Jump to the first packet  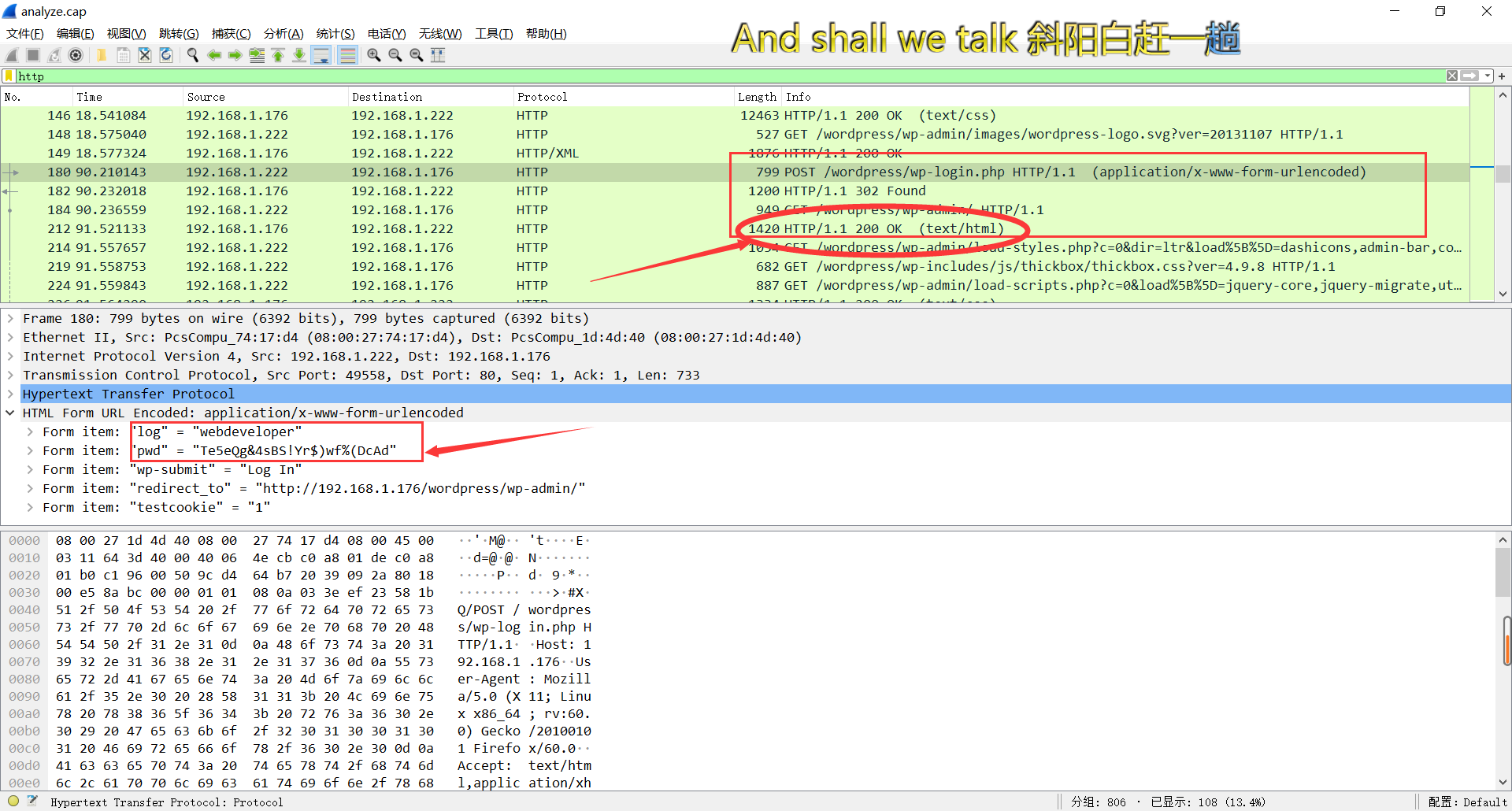(x=278, y=55)
